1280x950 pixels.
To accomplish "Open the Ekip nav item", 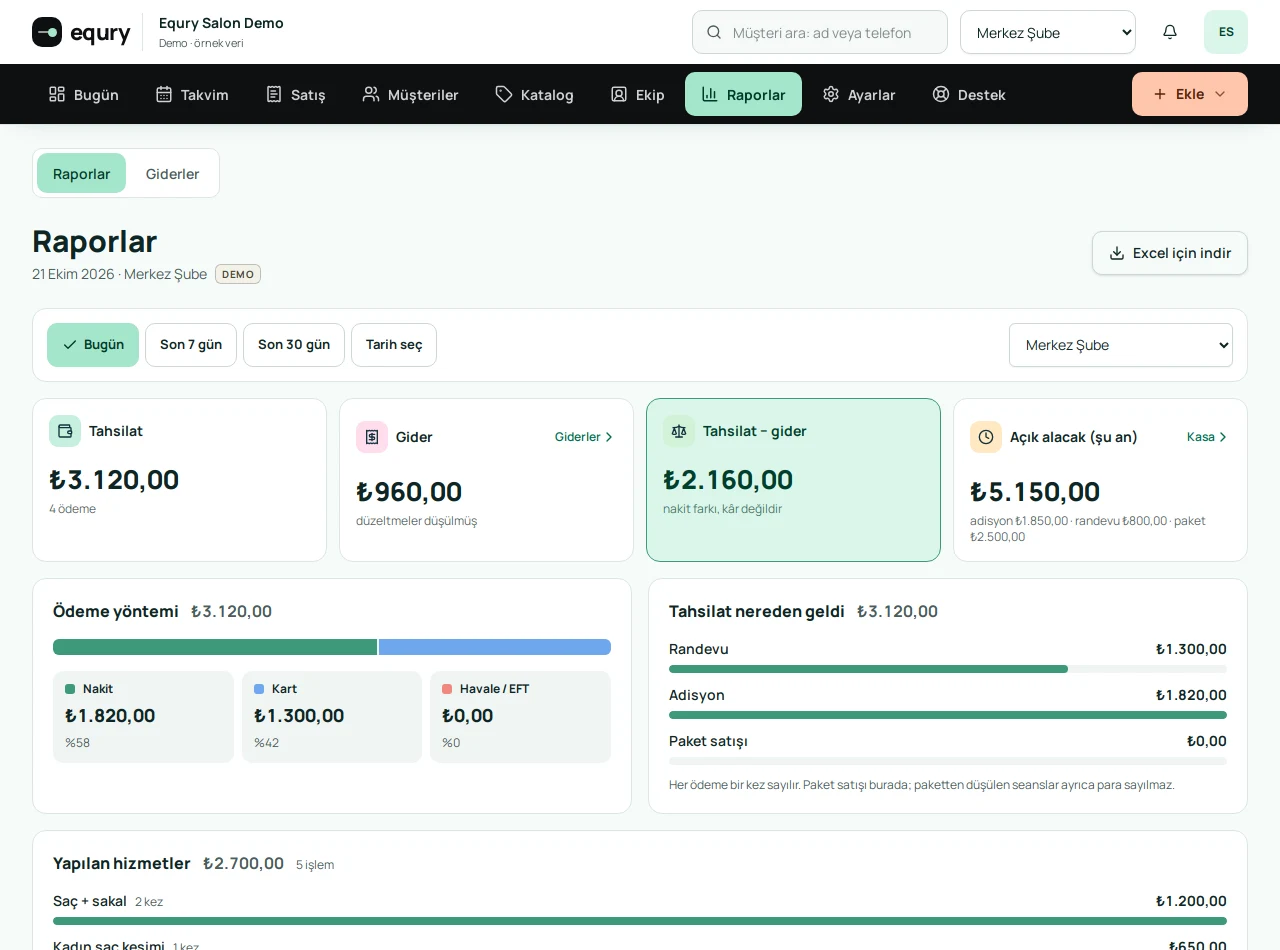I will pos(637,94).
